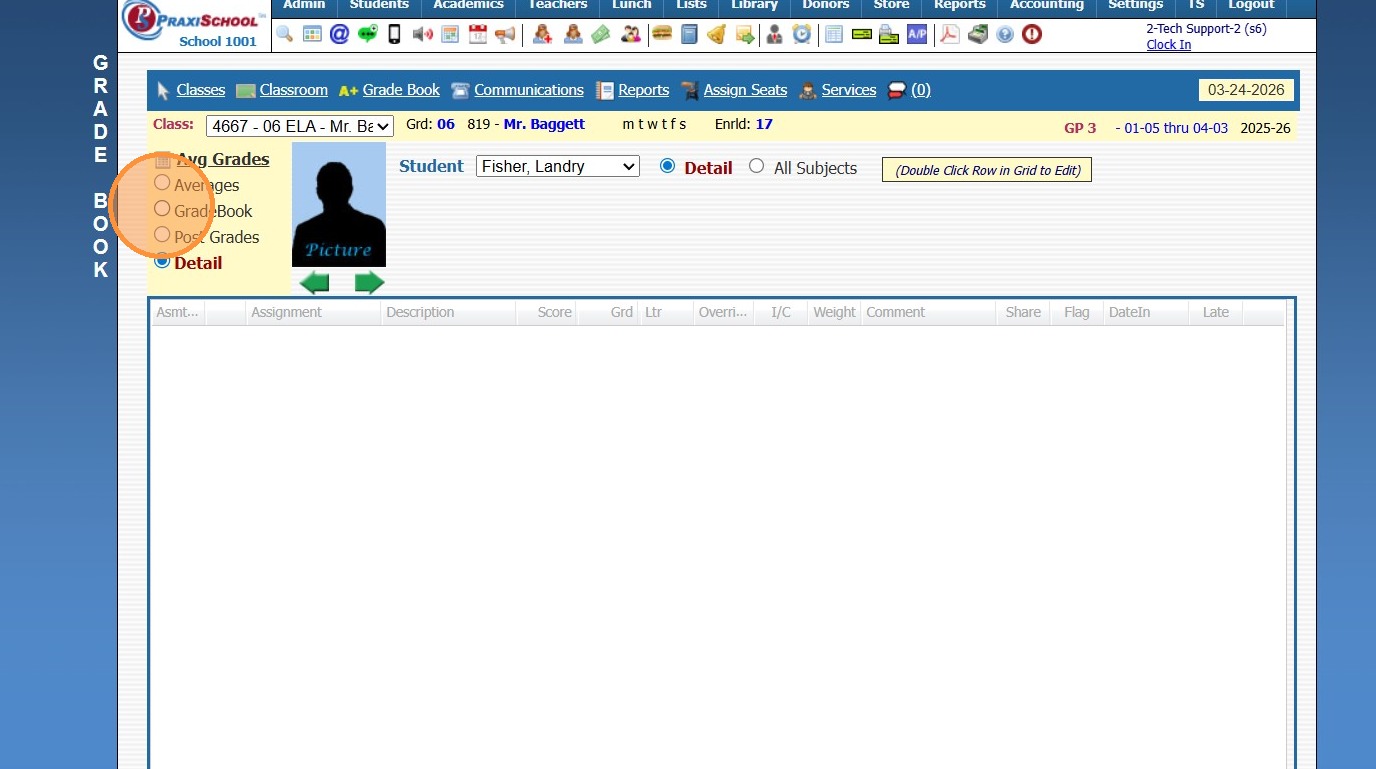The height and width of the screenshot is (769, 1376).
Task: Open the Accounting menu
Action: (x=1047, y=5)
